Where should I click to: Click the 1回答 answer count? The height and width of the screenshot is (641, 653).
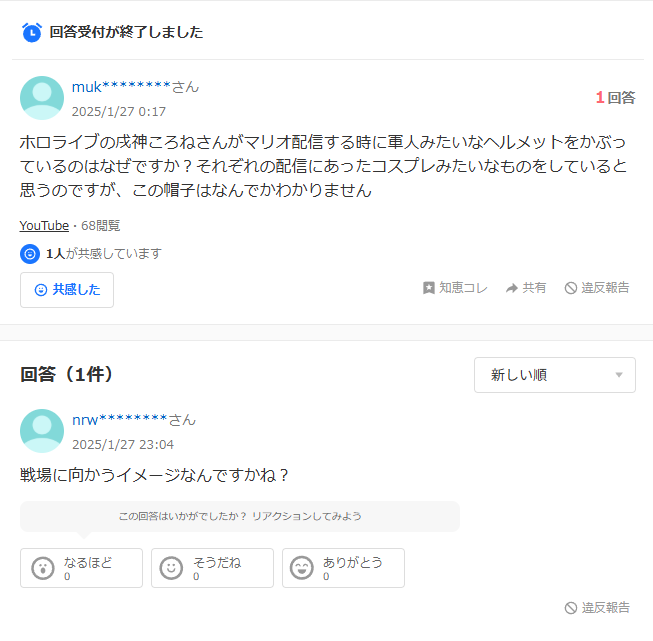tap(616, 98)
